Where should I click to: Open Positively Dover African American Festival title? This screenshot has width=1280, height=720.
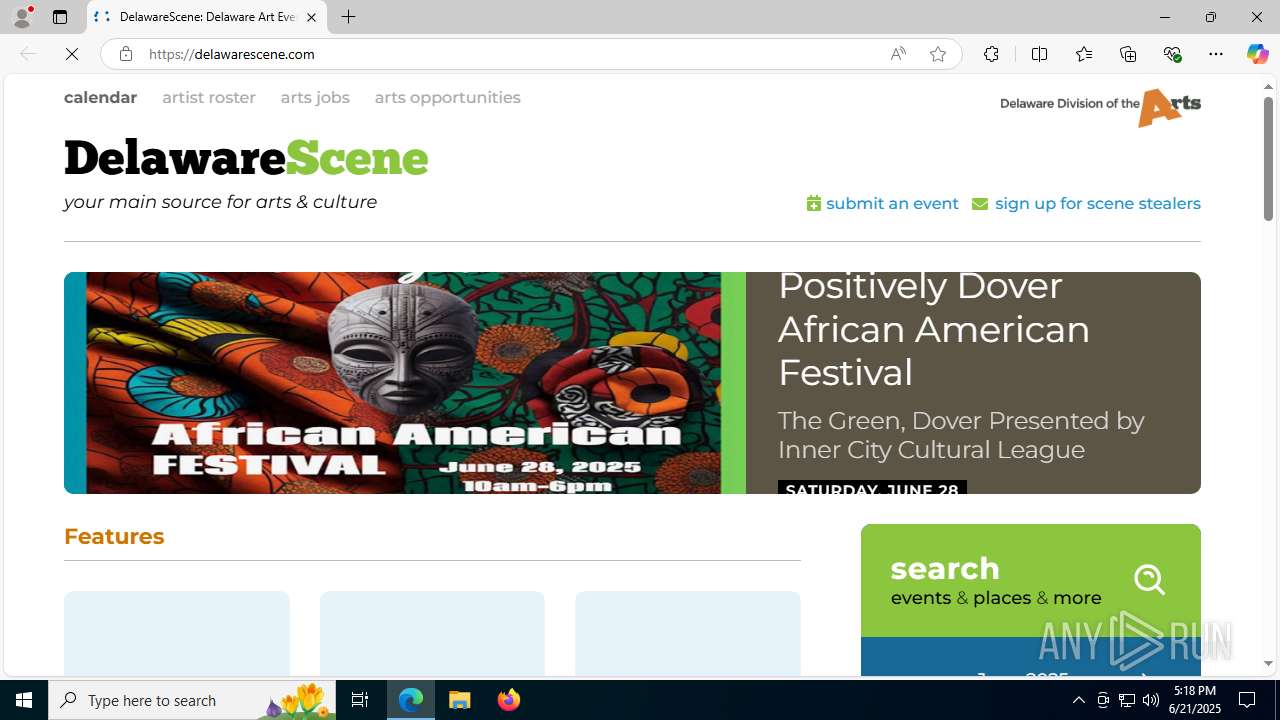[x=934, y=329]
